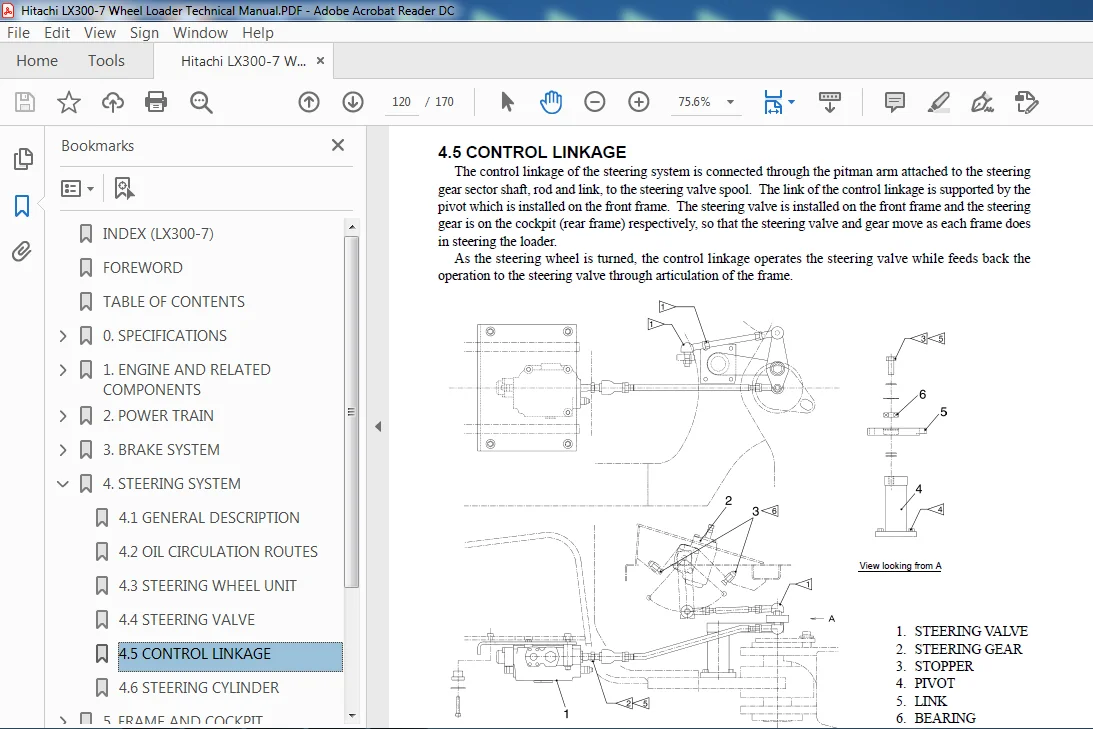Switch to the Tools tab

(106, 61)
